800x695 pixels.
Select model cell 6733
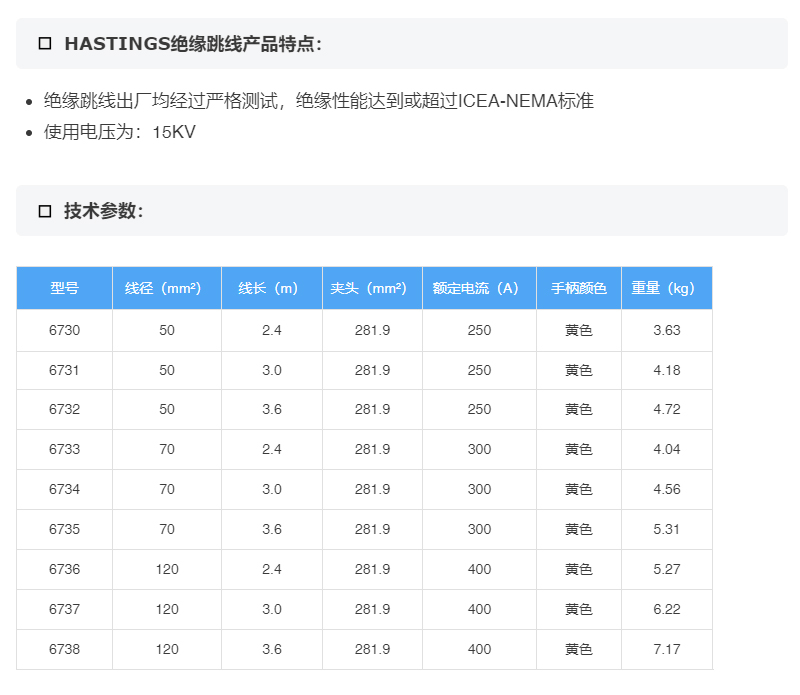pyautogui.click(x=64, y=449)
